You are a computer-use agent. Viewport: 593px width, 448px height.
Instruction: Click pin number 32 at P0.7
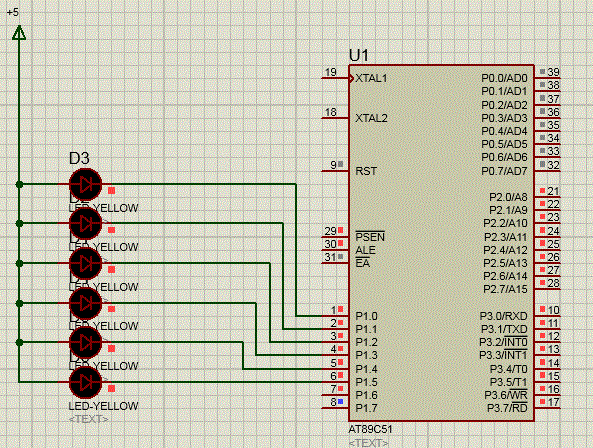coord(553,165)
